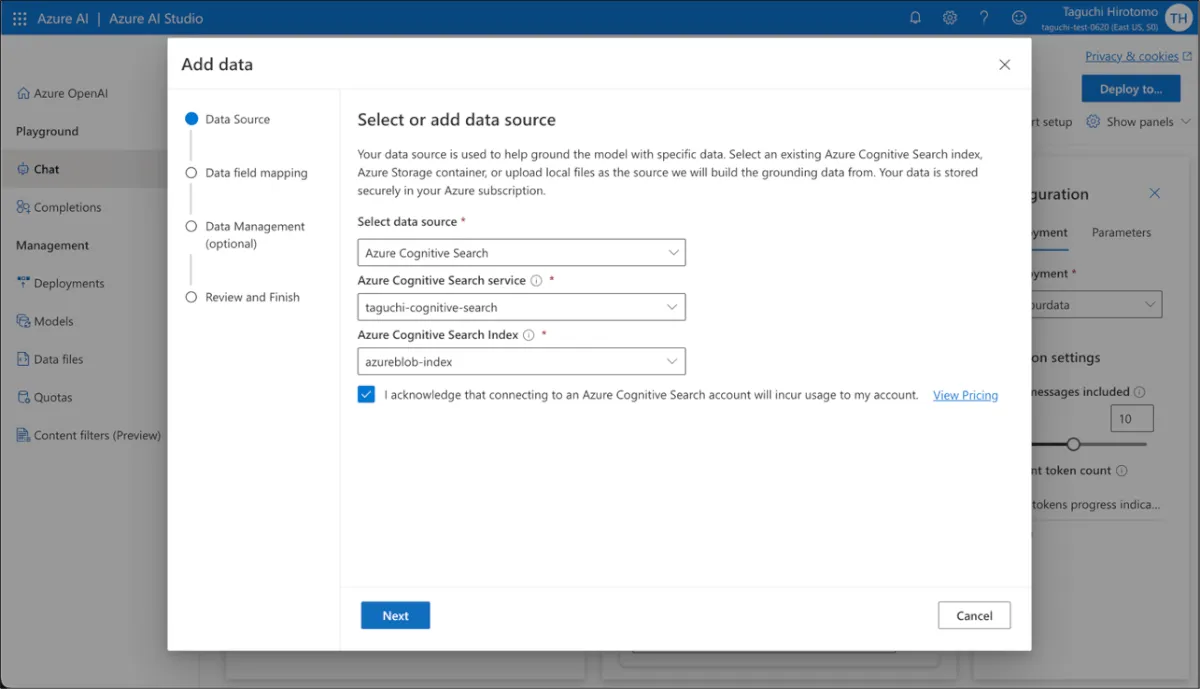
Task: Open the View Pricing link
Action: (x=965, y=395)
